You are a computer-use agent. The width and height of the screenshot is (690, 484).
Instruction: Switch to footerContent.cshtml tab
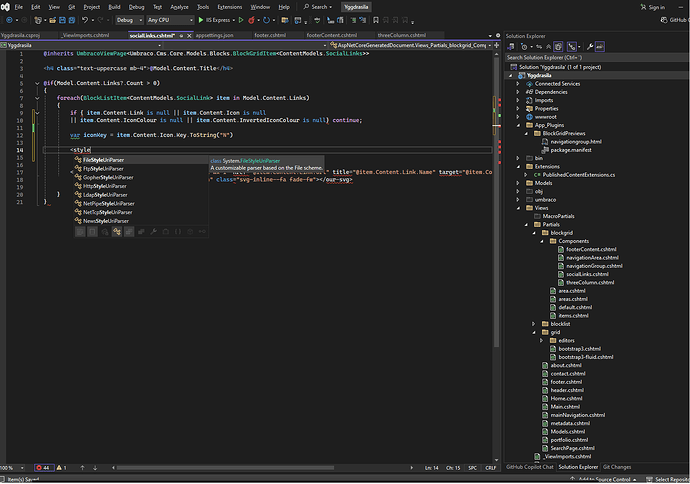[x=331, y=35]
